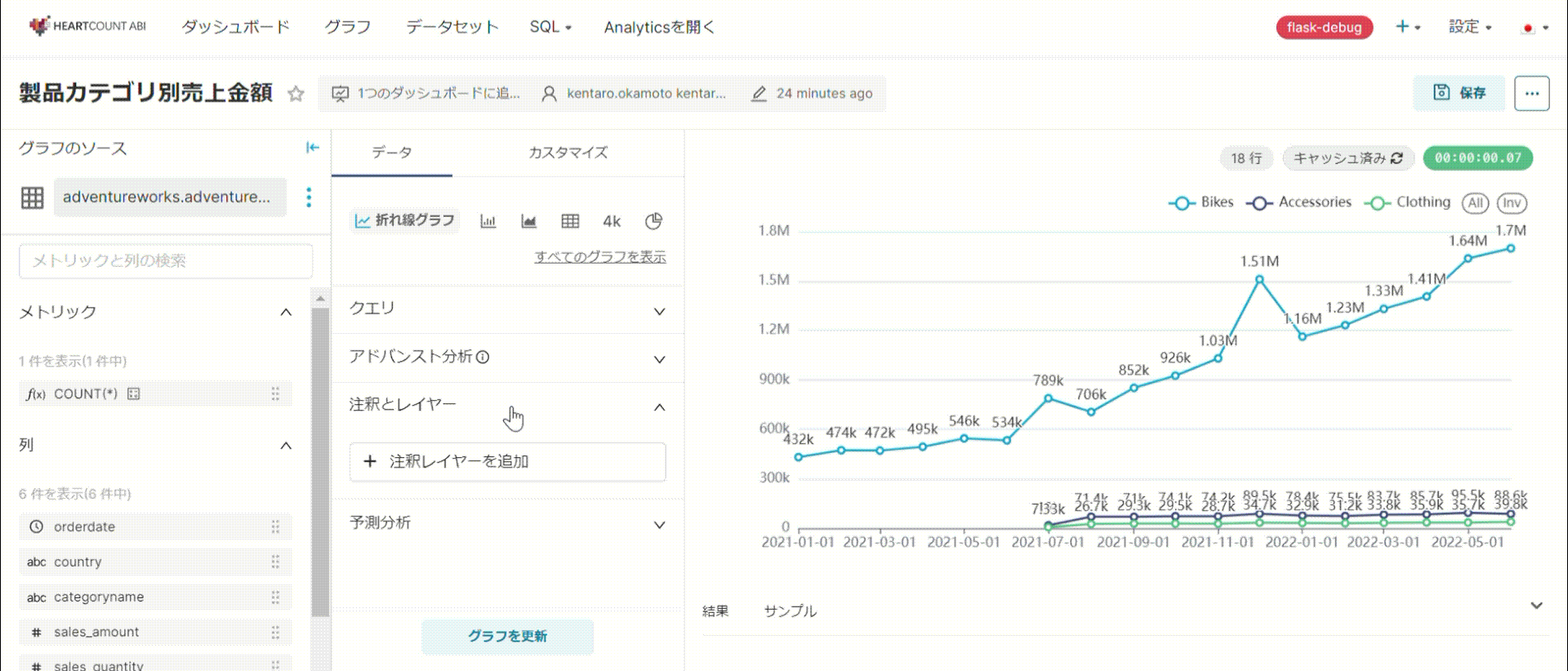
Task: Switch to the table chart icon
Action: pyautogui.click(x=570, y=221)
